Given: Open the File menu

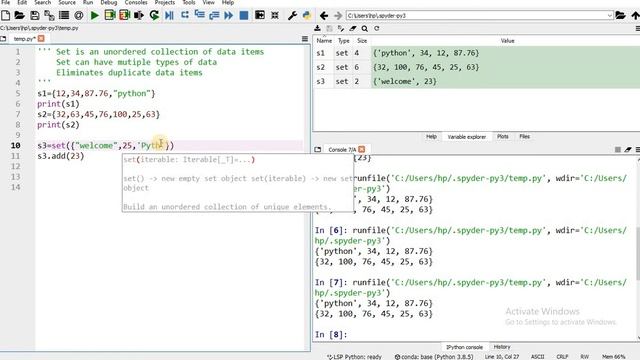Looking at the screenshot, I should click(6, 2).
